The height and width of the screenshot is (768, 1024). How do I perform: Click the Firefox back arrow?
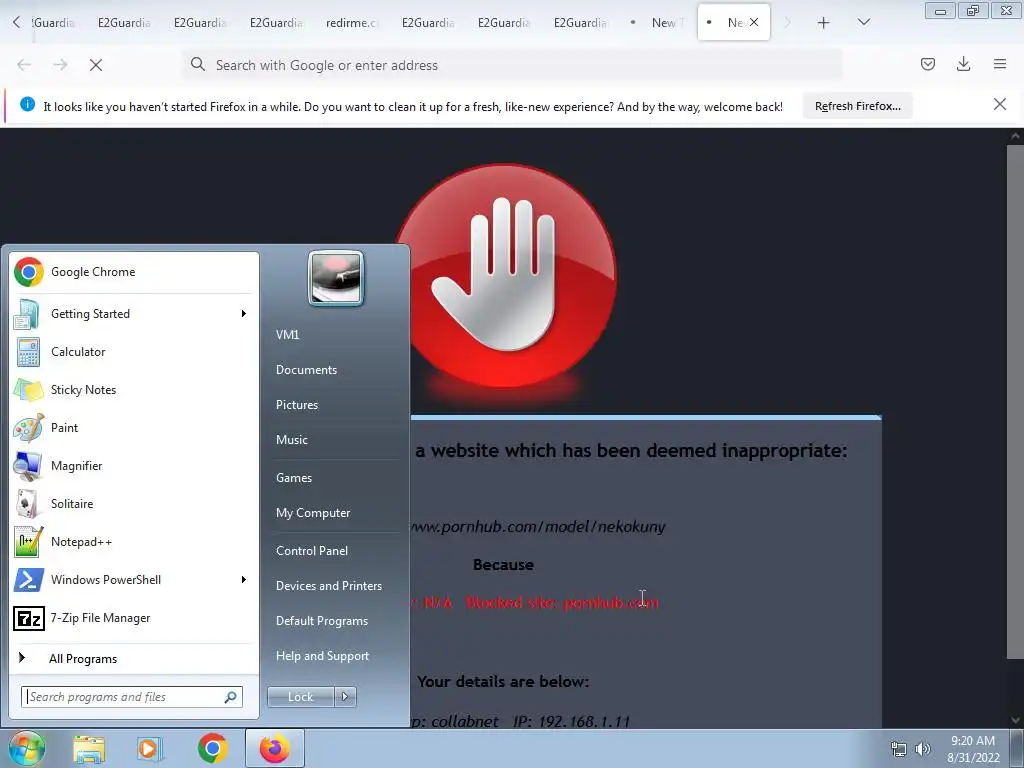[x=24, y=65]
